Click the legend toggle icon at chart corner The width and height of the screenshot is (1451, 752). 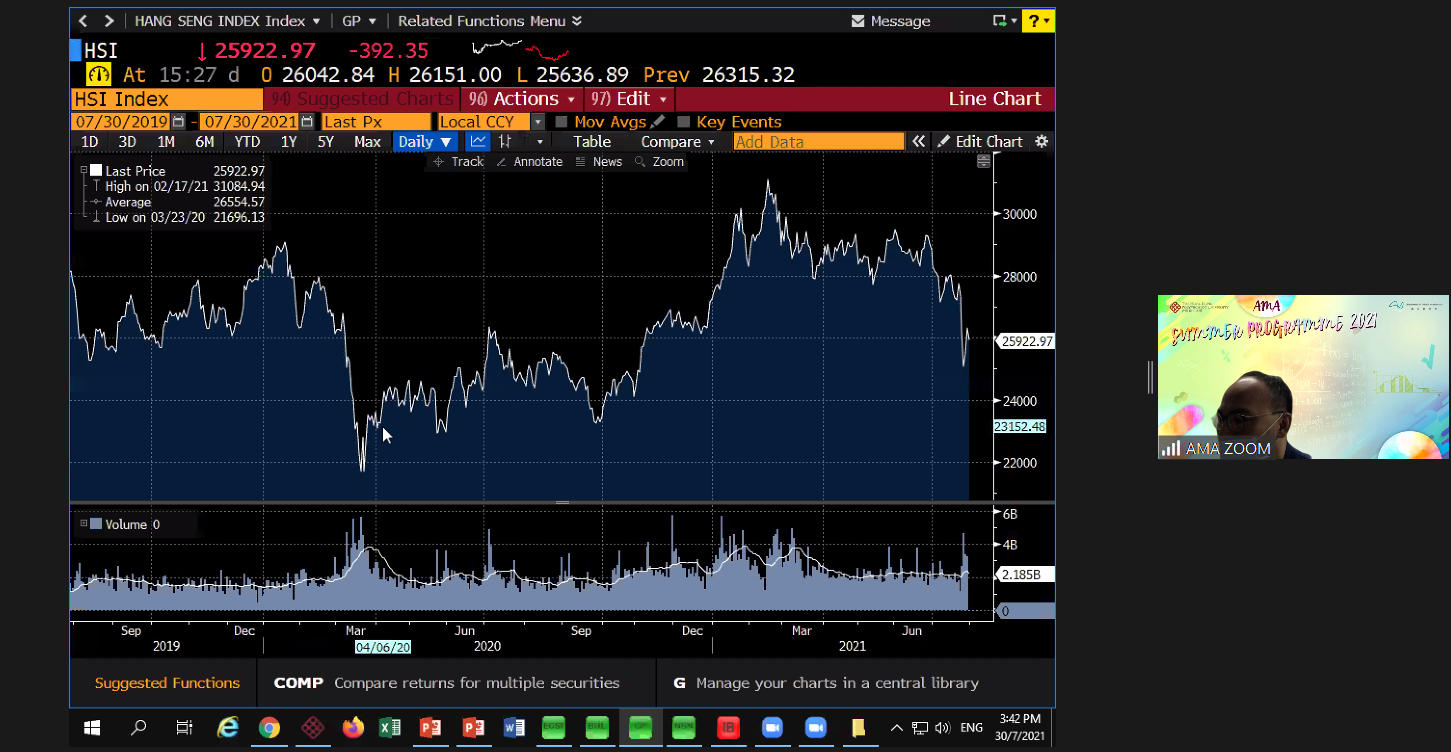(x=983, y=162)
